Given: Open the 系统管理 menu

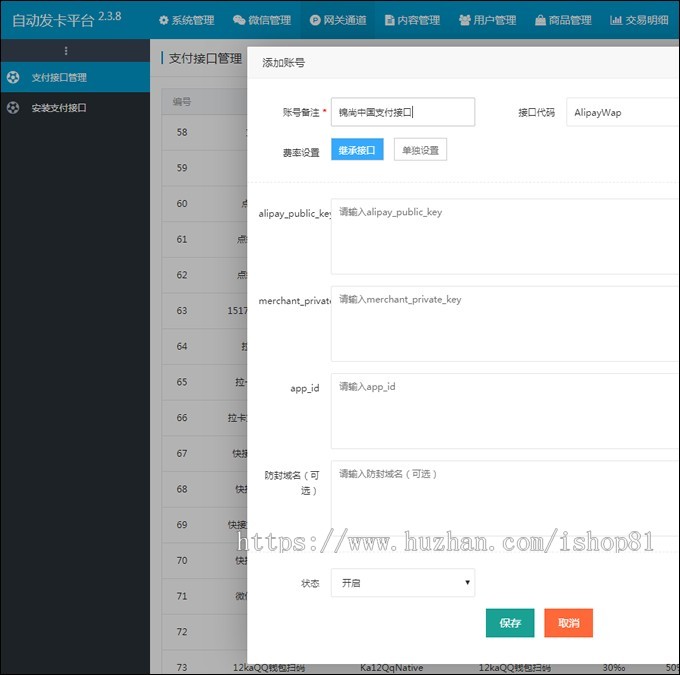Looking at the screenshot, I should pos(187,20).
